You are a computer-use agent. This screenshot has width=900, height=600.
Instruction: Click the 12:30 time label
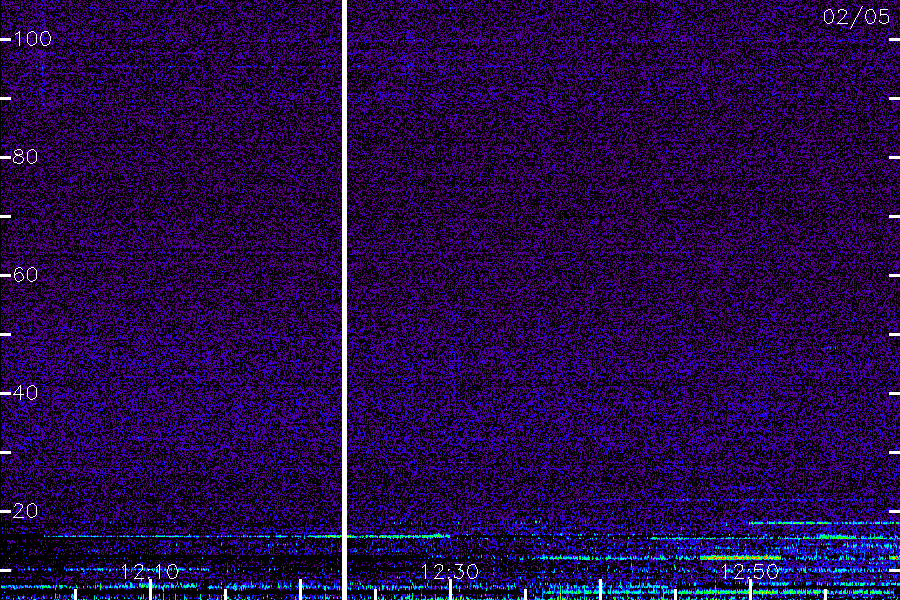[450, 571]
